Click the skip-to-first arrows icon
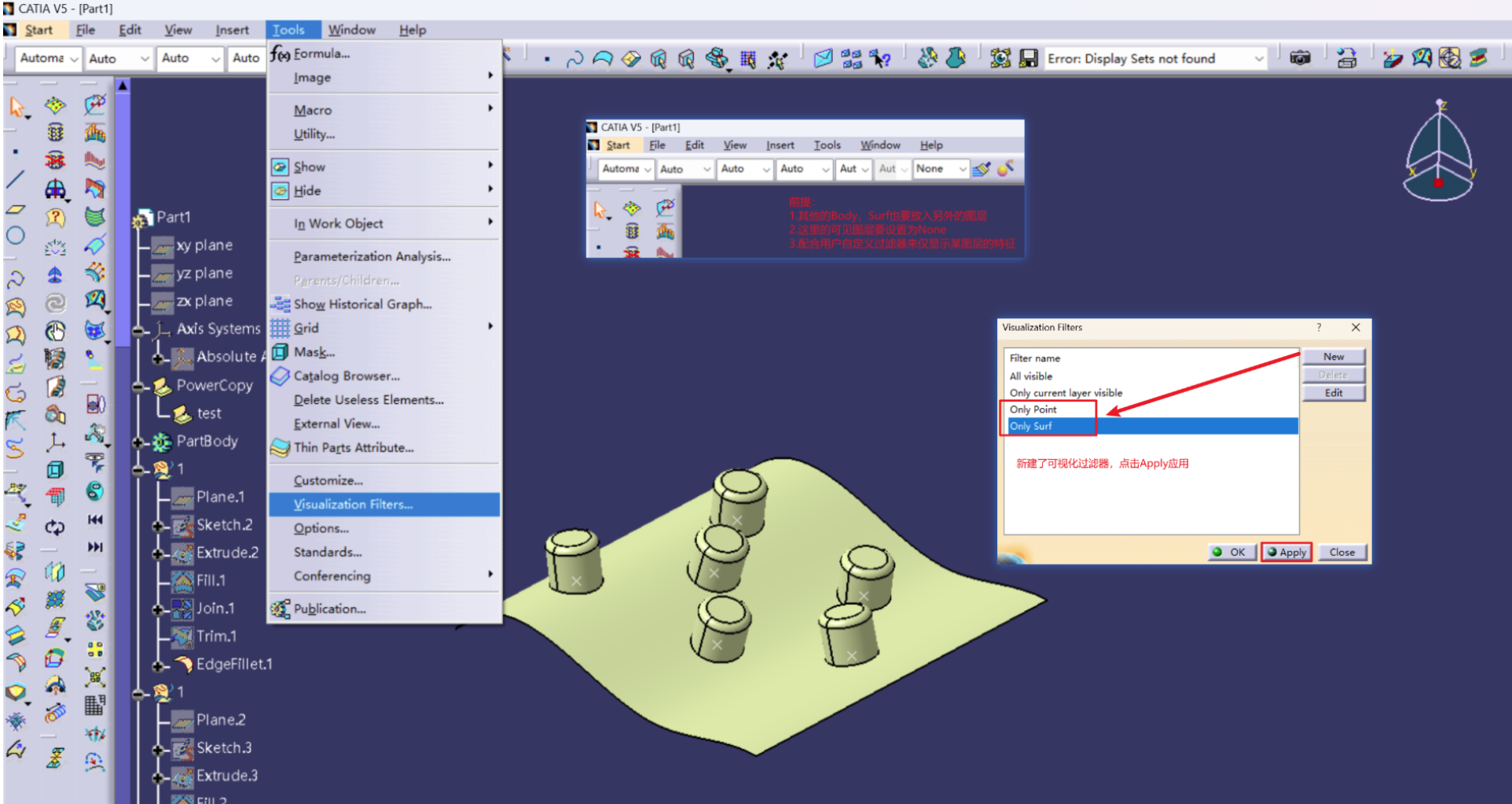This screenshot has height=804, width=1512. pos(95,519)
